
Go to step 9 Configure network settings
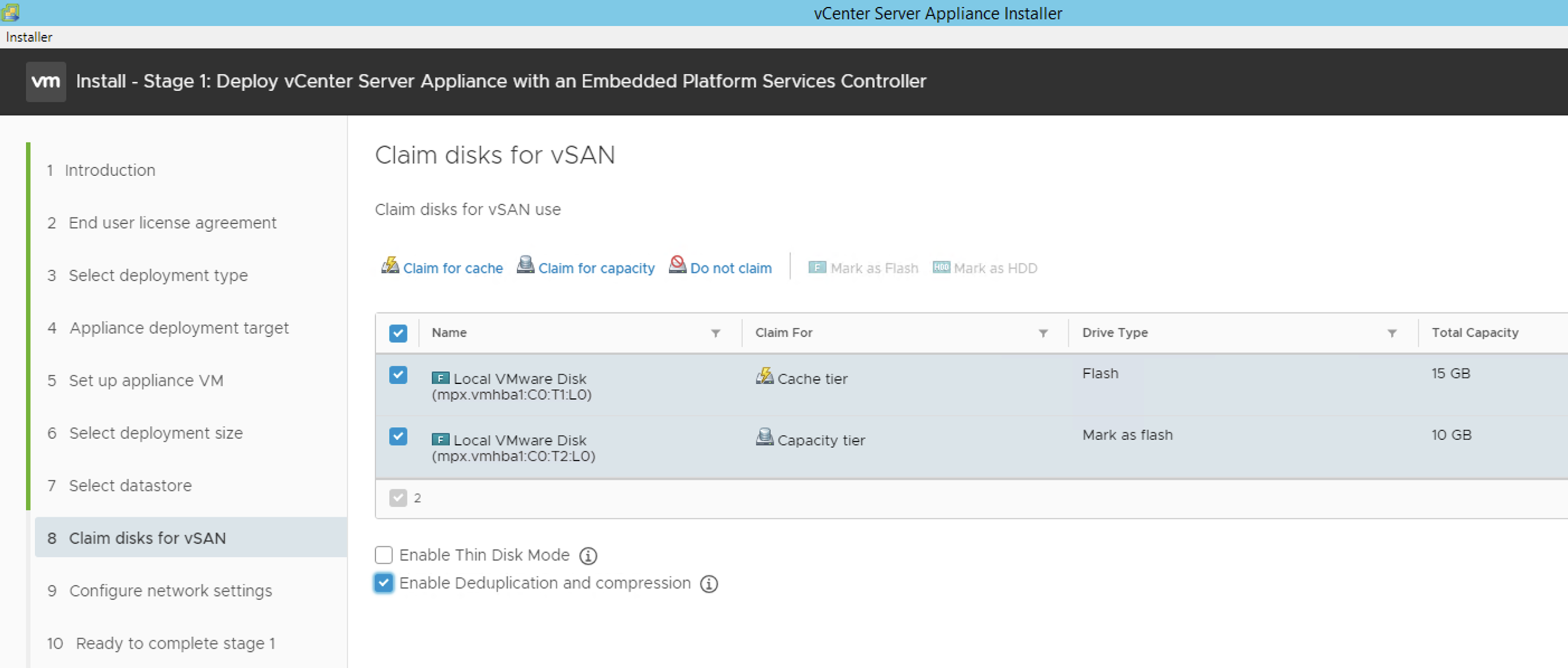(160, 591)
